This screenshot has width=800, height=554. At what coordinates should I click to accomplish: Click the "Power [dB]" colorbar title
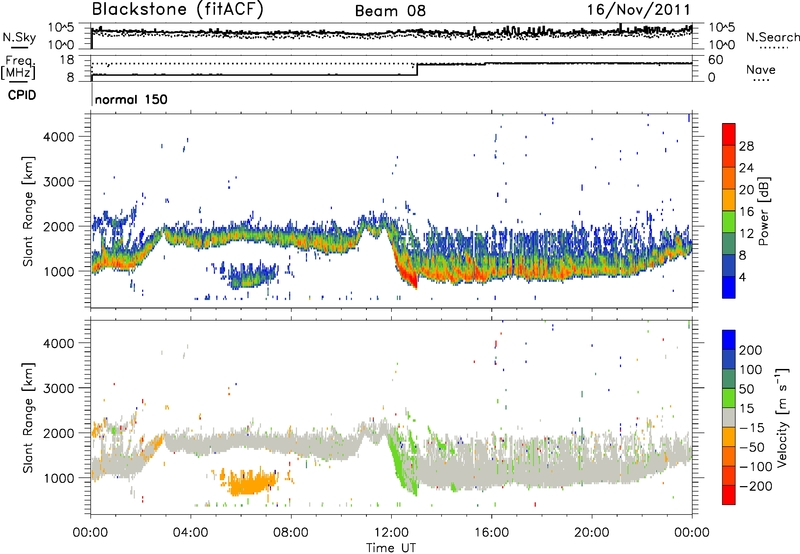coord(764,211)
